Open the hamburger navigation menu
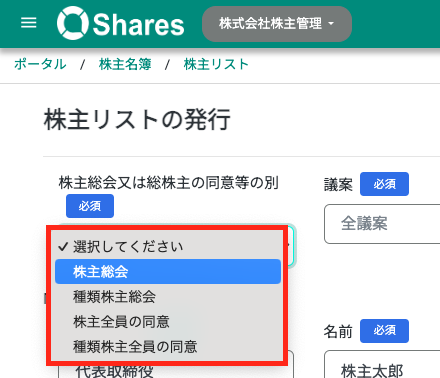Image resolution: width=440 pixels, height=378 pixels. (x=29, y=23)
